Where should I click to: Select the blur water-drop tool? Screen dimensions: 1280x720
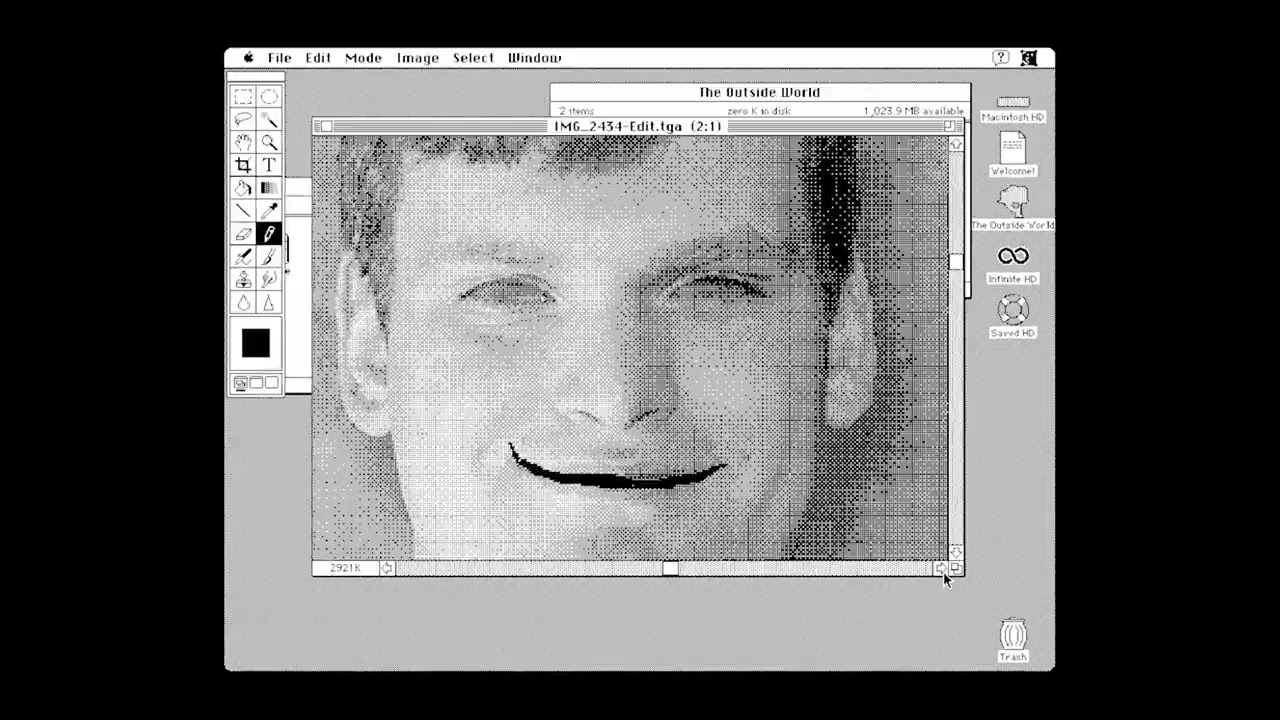(x=243, y=302)
